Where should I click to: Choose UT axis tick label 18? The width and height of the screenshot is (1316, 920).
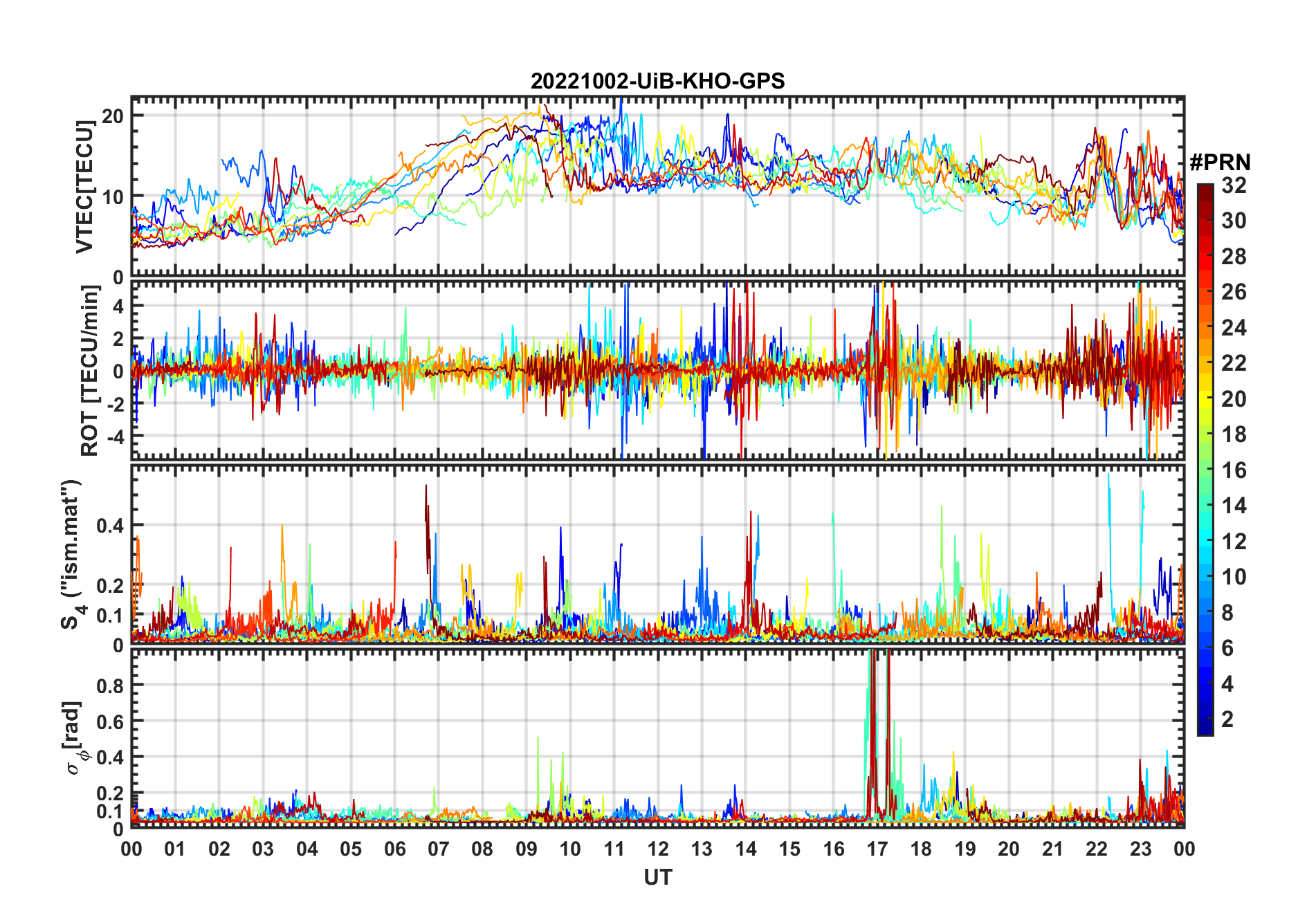coord(921,849)
